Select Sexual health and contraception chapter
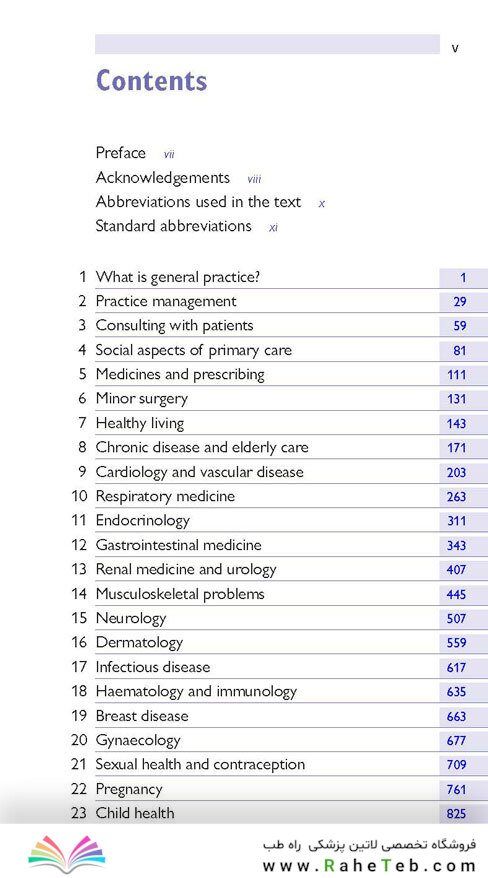The image size is (488, 878). 200,764
